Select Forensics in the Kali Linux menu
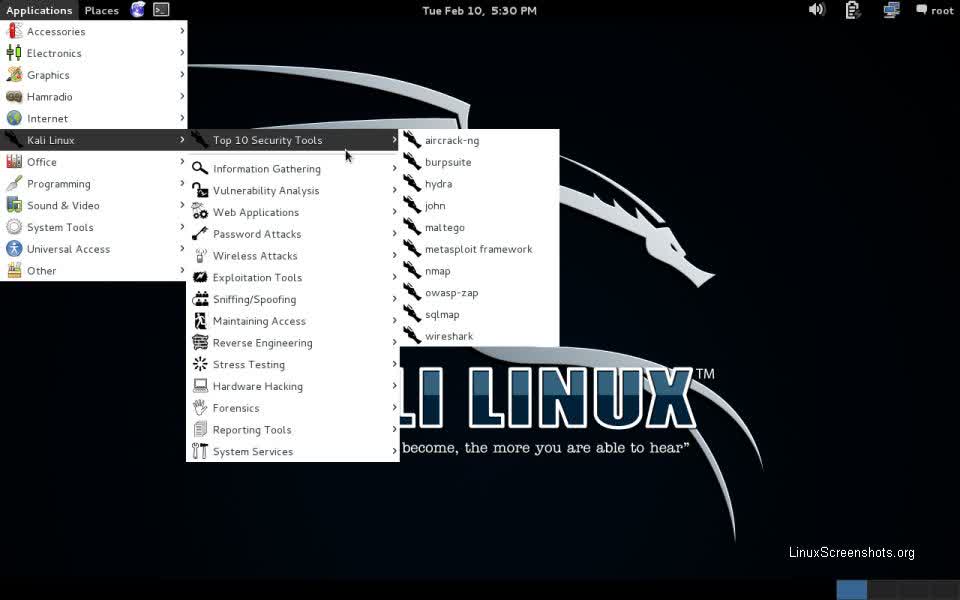This screenshot has height=600, width=960. click(235, 408)
